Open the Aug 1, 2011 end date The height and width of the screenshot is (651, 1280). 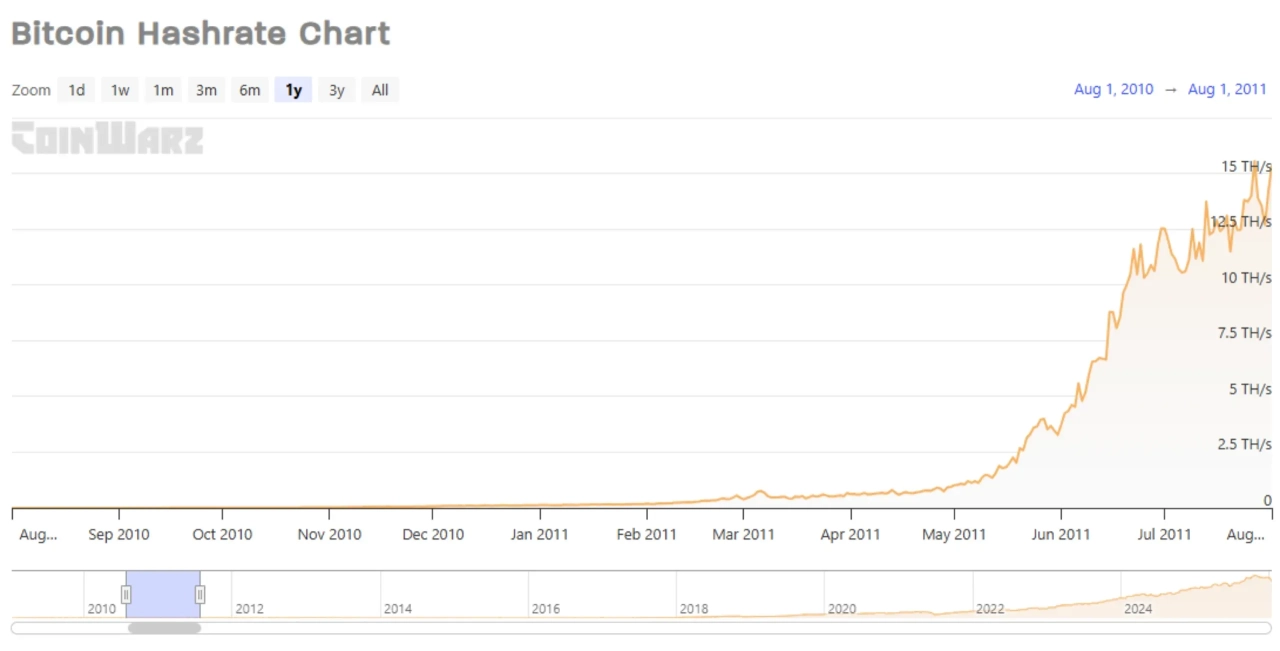click(1227, 89)
